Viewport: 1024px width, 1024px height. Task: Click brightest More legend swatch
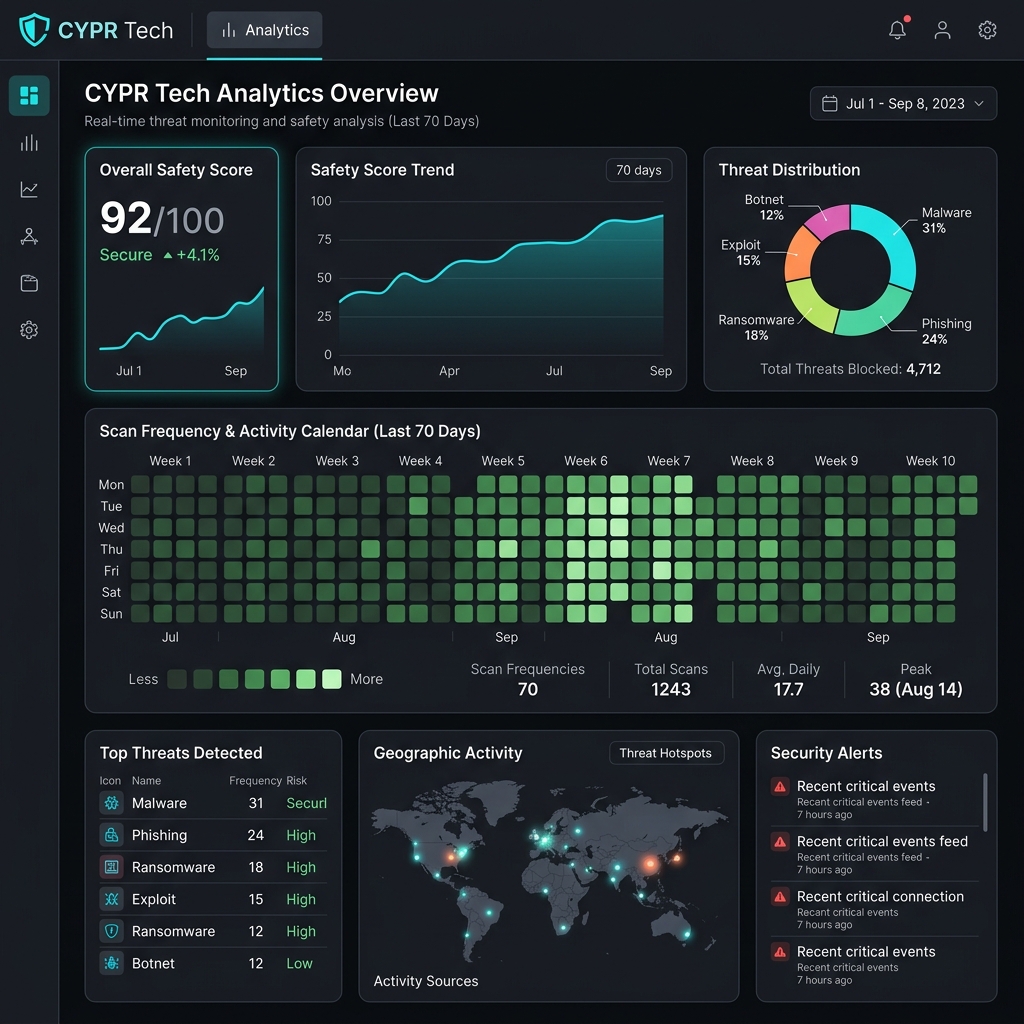pos(332,679)
